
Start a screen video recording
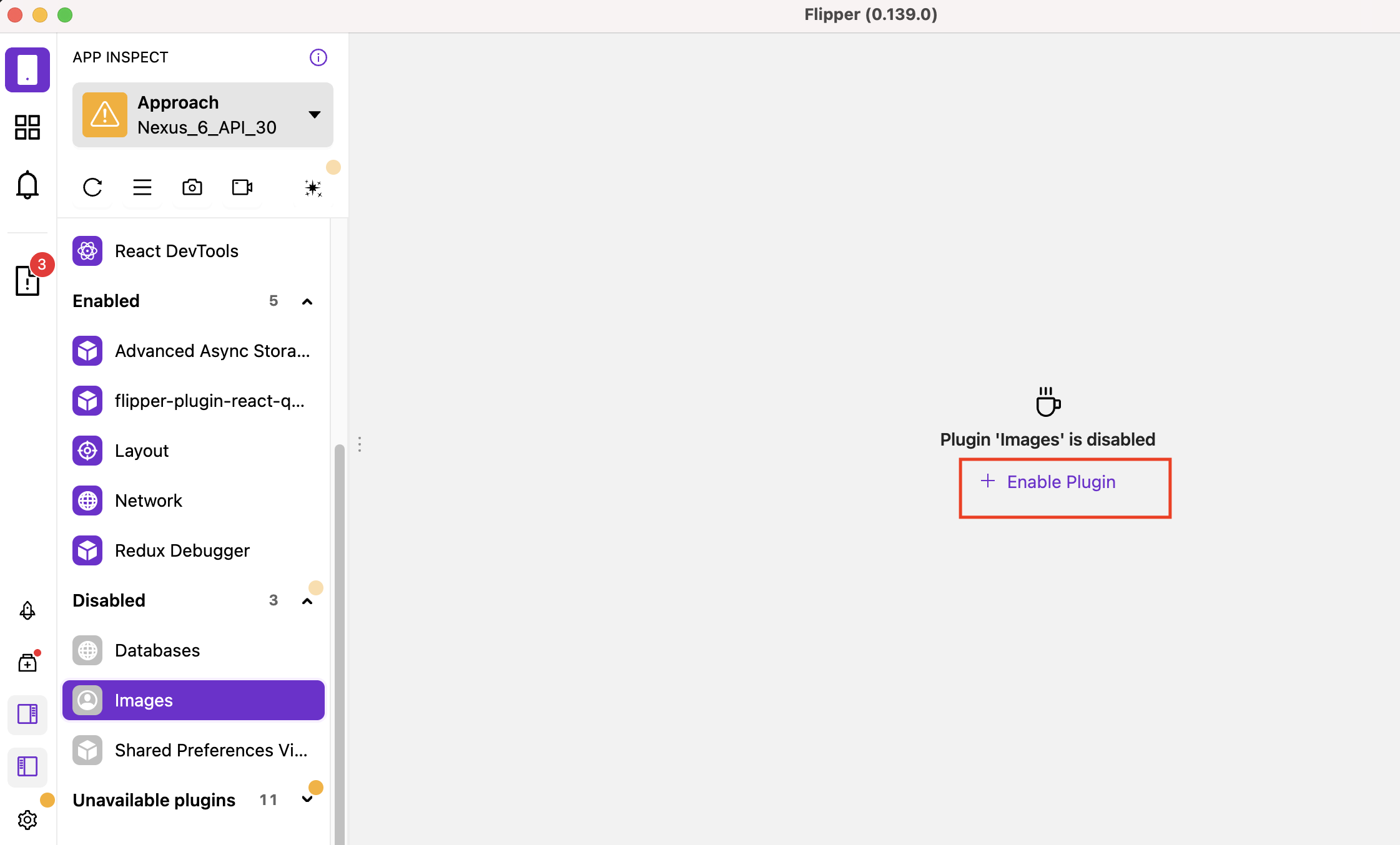point(242,187)
